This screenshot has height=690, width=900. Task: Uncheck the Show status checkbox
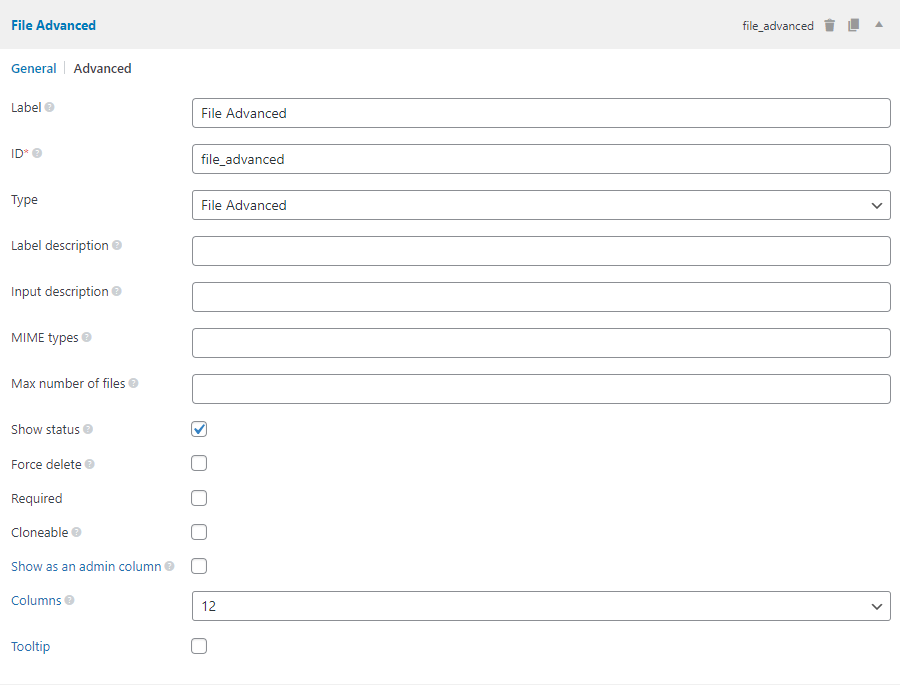(x=199, y=429)
